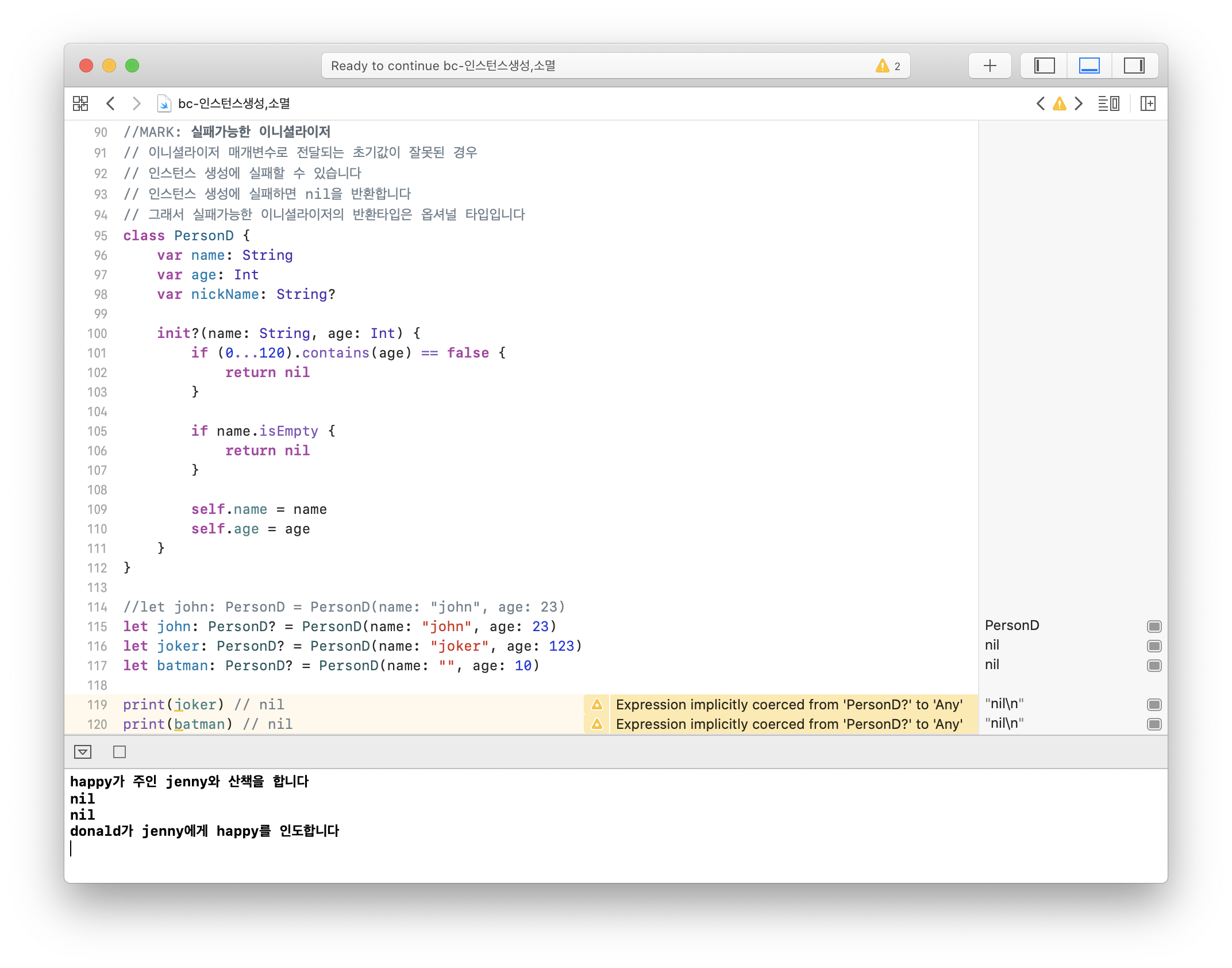The height and width of the screenshot is (968, 1232).
Task: Open the bc-인스턴스생성,소멸 file breadcrumb
Action: pyautogui.click(x=233, y=103)
